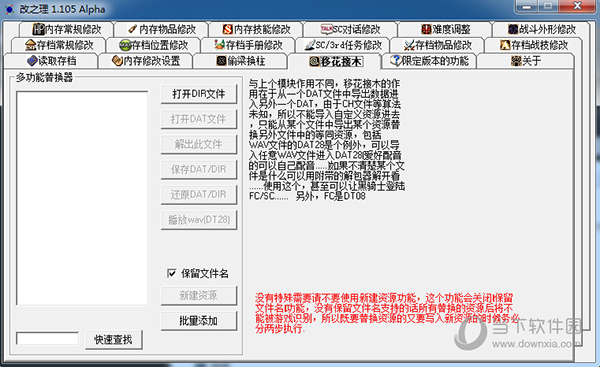600x367 pixels.
Task: Click the HP icon on 内存常规修改 tab
Action: coord(38,29)
